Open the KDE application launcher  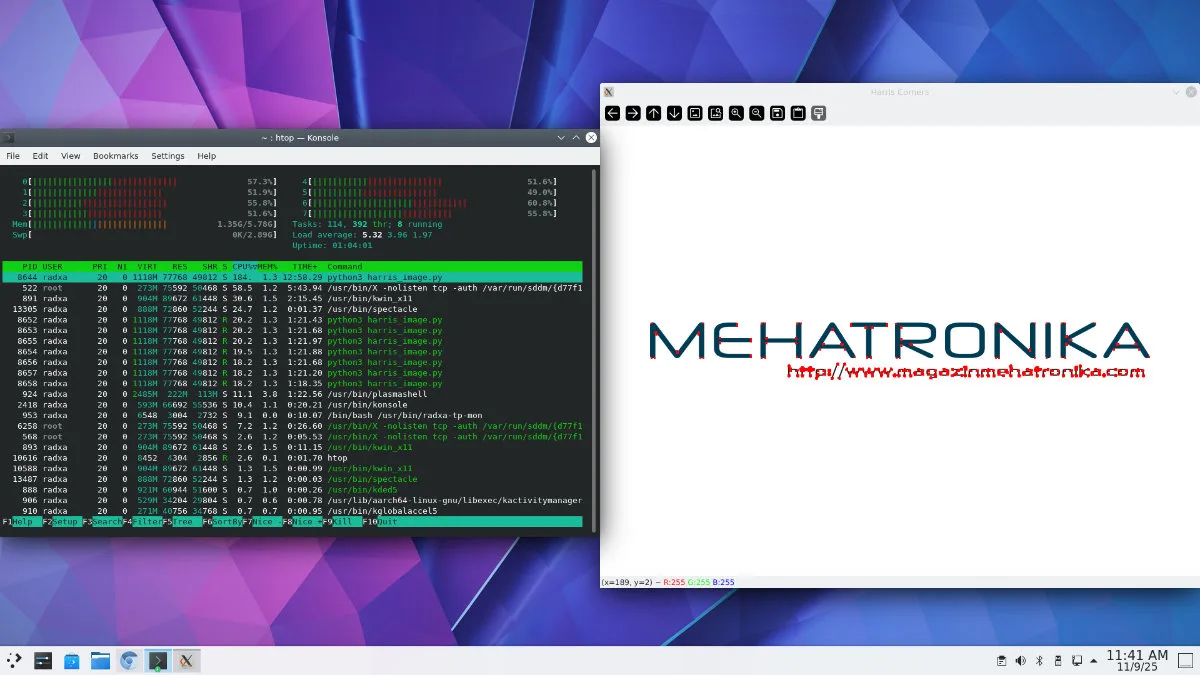point(14,660)
